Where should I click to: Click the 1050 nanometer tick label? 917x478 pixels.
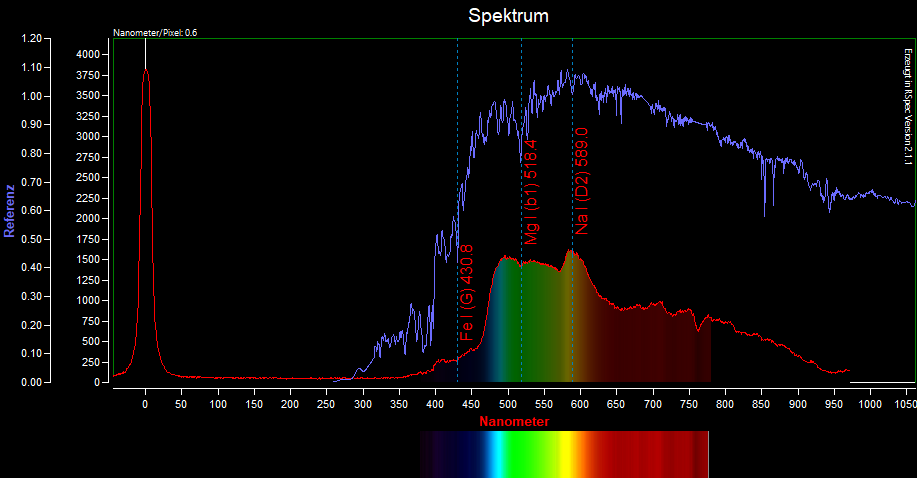point(906,404)
